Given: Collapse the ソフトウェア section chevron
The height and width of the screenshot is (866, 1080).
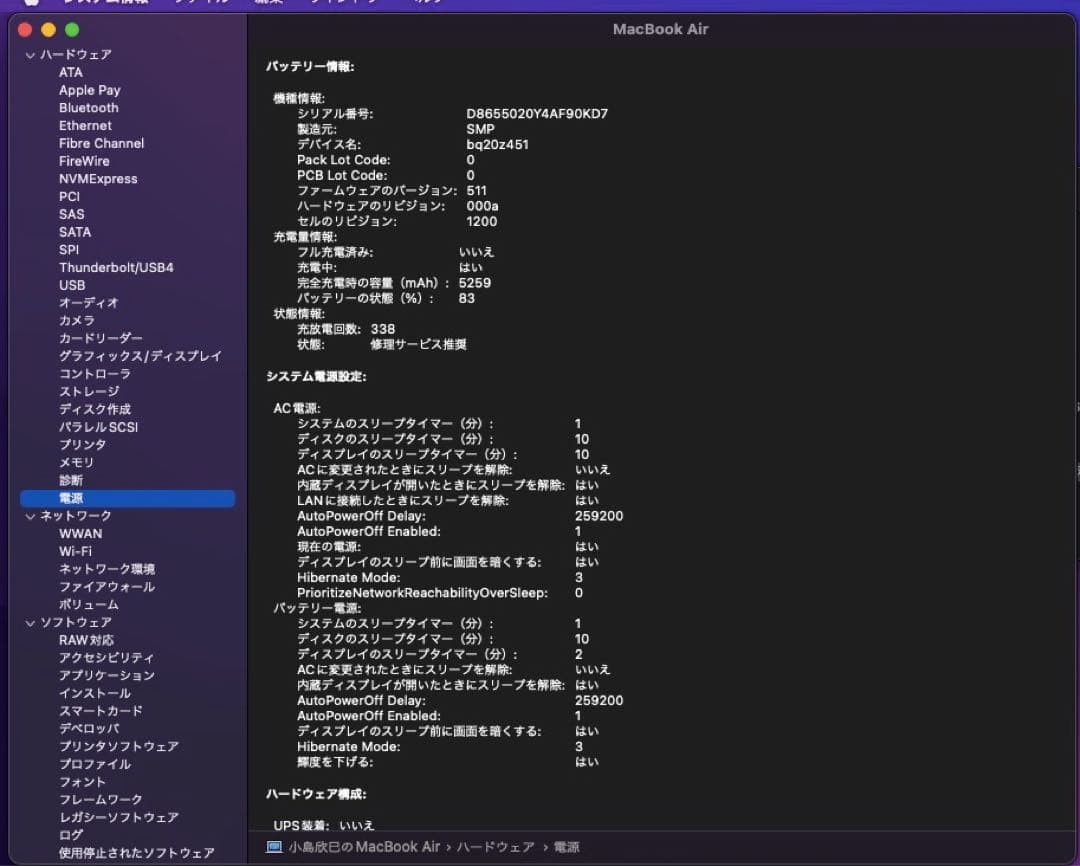Looking at the screenshot, I should pyautogui.click(x=30, y=622).
